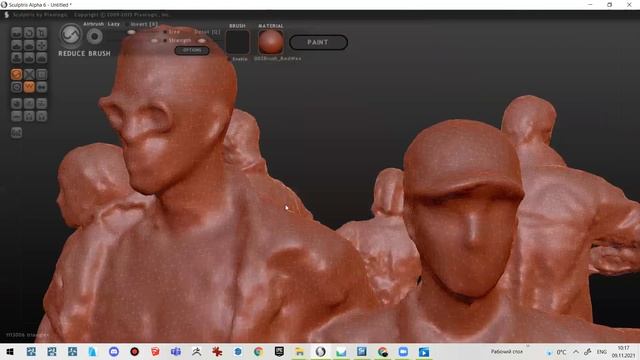Click the New Plane icon
The image size is (640, 360).
[29, 103]
